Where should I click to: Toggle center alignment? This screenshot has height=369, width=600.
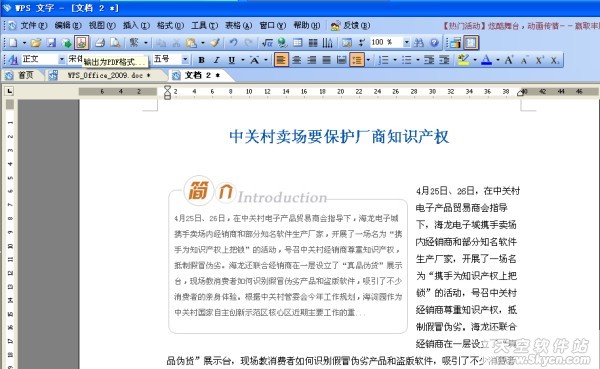tap(297, 60)
